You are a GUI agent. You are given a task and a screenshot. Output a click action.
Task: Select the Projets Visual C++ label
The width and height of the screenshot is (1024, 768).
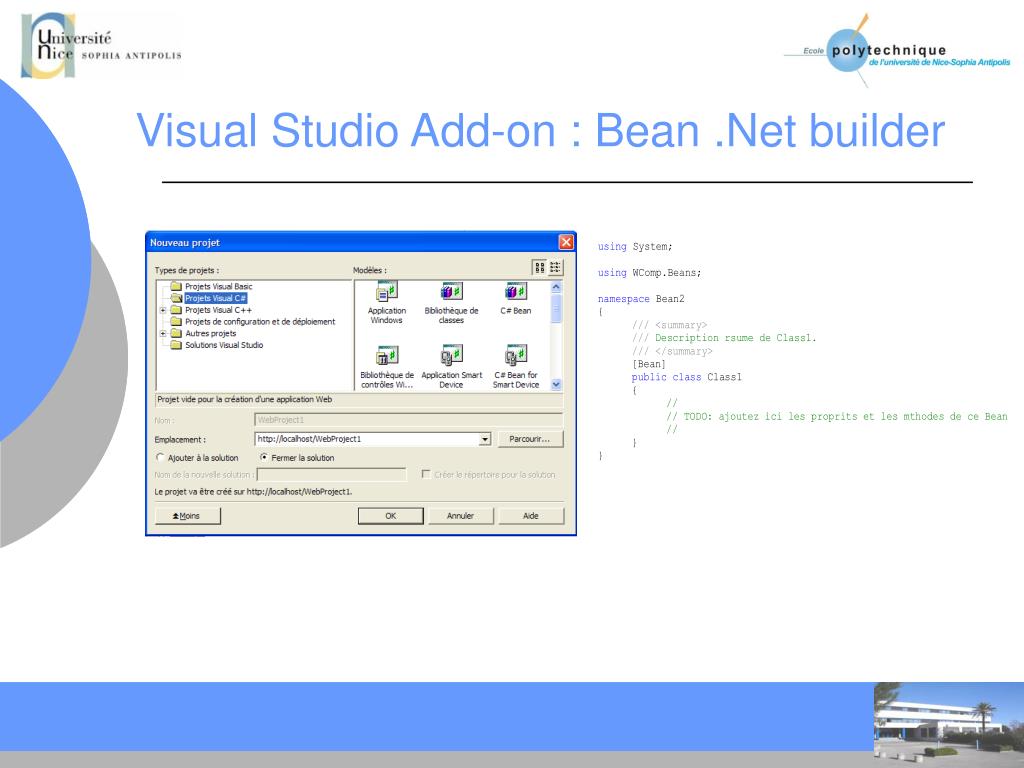pyautogui.click(x=218, y=310)
